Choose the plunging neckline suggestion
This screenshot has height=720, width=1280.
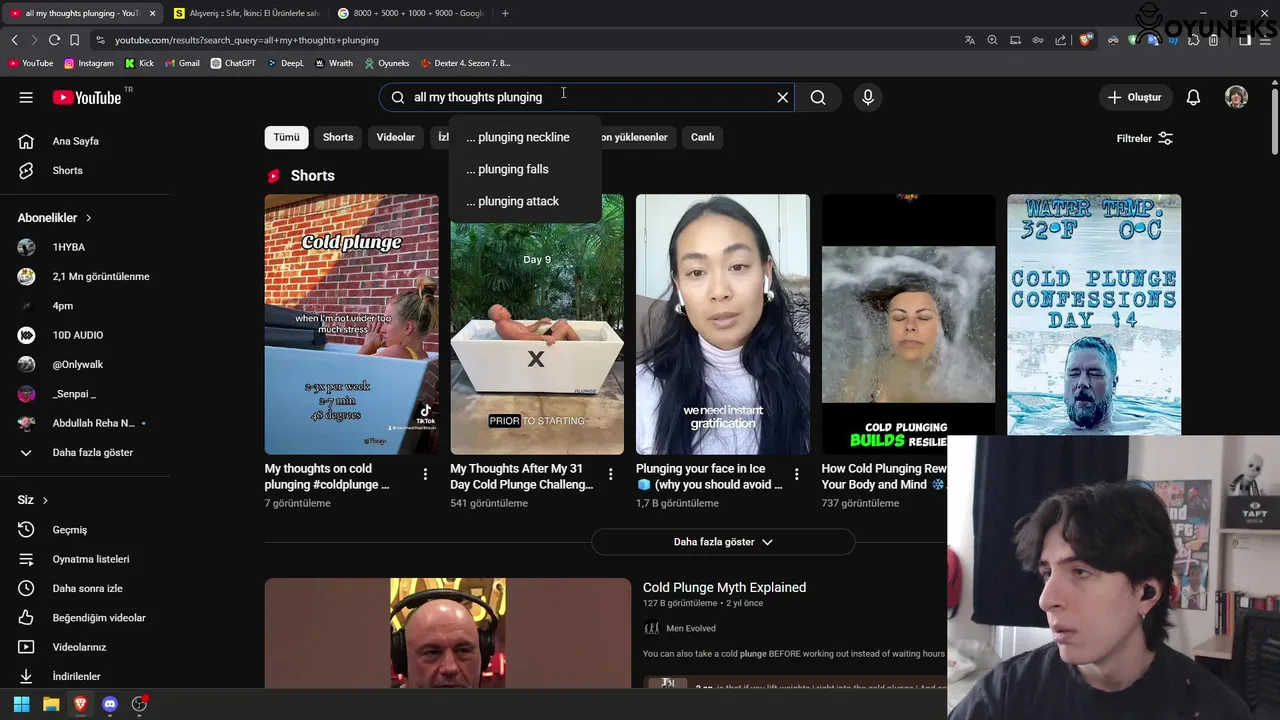(525, 137)
